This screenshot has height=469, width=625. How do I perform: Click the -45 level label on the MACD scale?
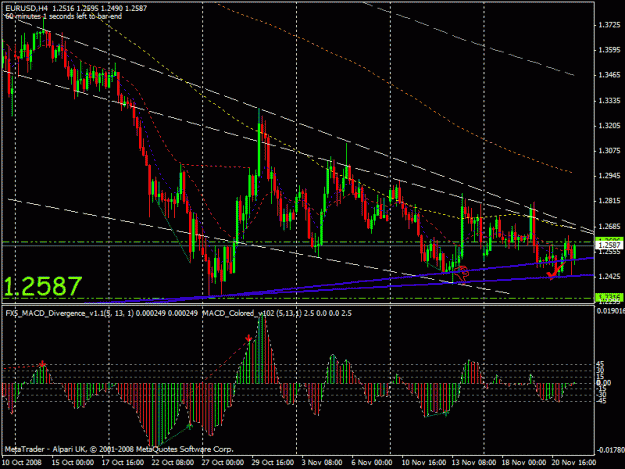pos(601,401)
